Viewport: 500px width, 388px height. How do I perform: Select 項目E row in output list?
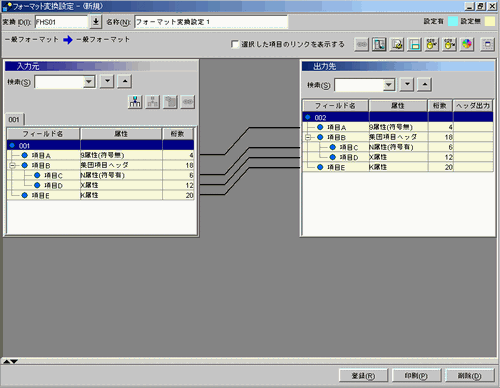[398, 167]
